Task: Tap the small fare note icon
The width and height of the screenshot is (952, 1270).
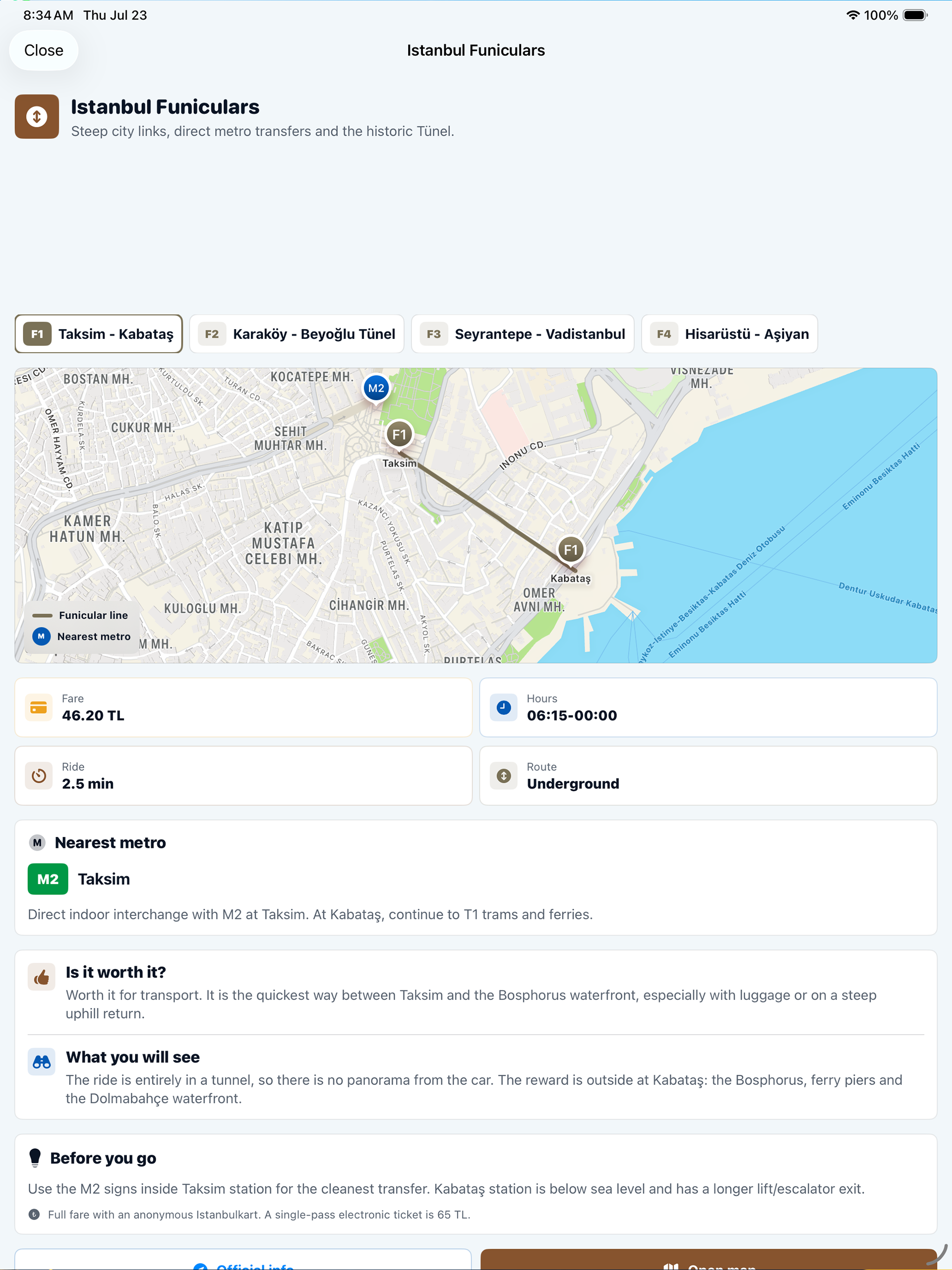Action: click(34, 1214)
